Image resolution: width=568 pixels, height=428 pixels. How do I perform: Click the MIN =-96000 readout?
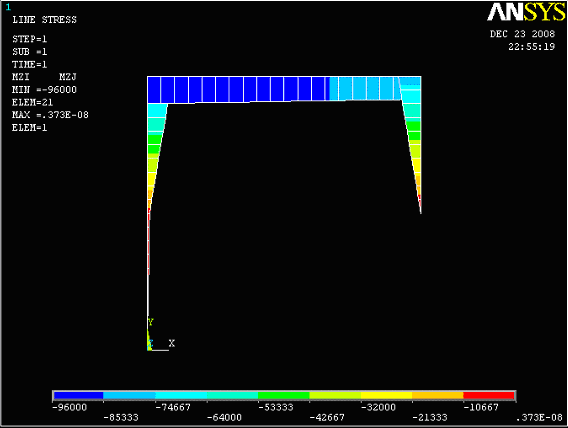44,89
